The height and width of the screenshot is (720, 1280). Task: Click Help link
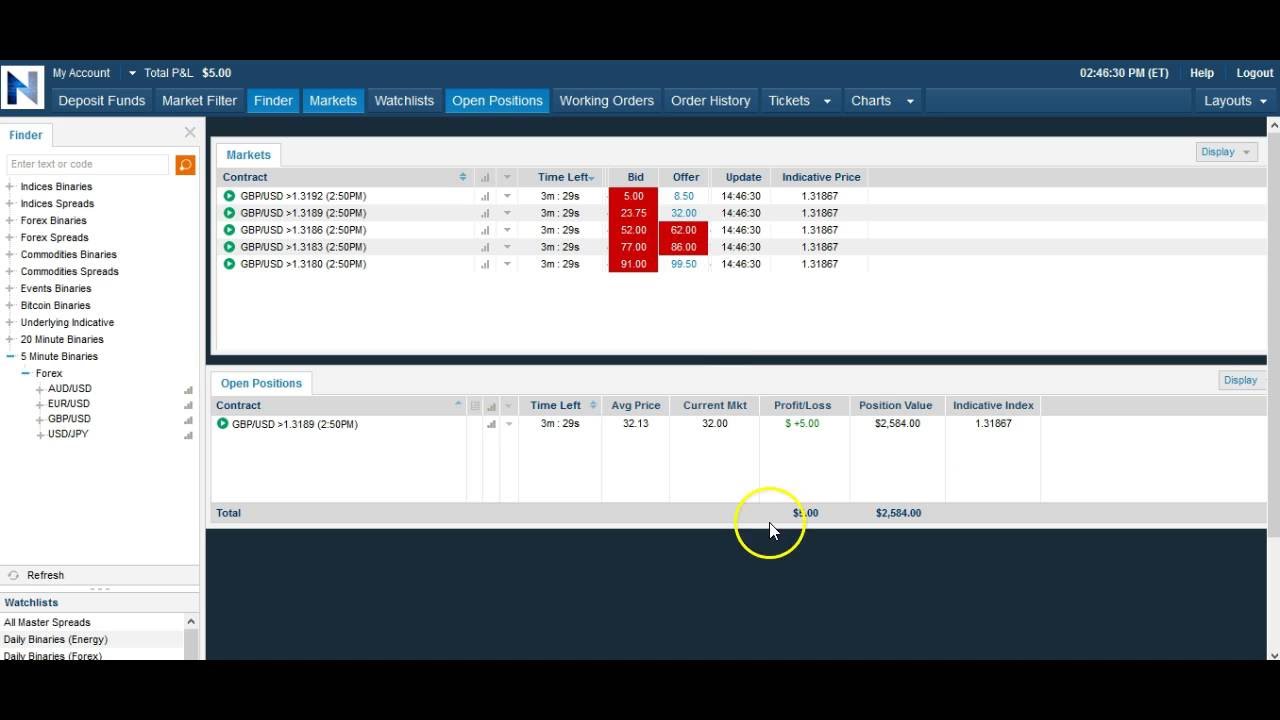[1202, 73]
